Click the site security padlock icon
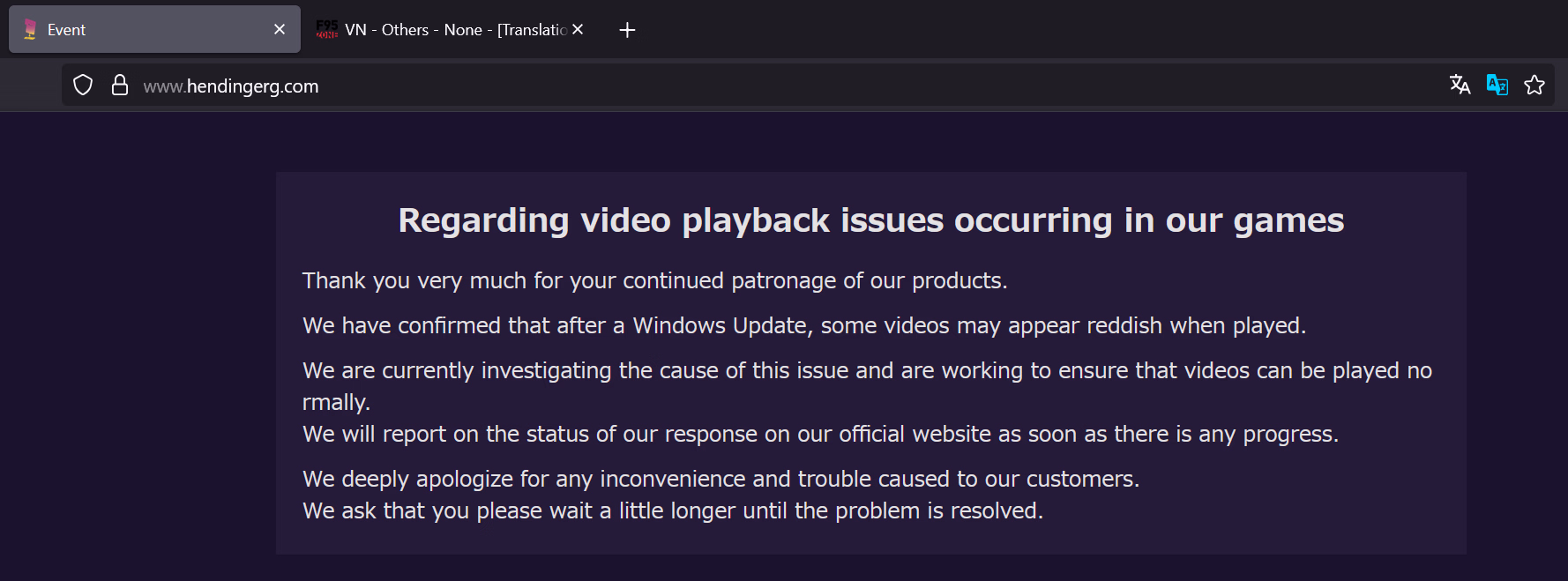Screen dimensions: 1568x581 coord(120,86)
